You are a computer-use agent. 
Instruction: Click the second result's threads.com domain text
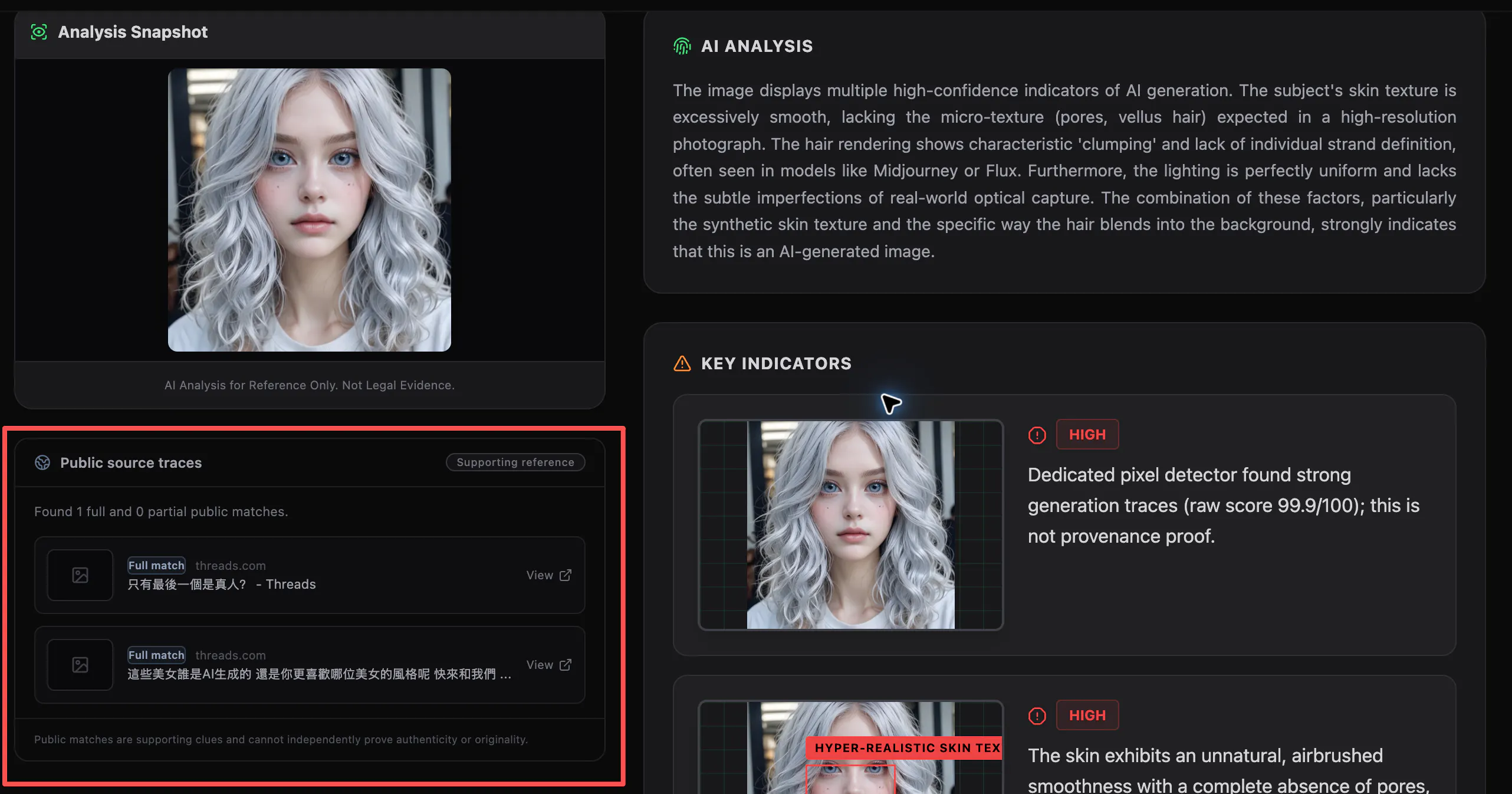pos(231,655)
